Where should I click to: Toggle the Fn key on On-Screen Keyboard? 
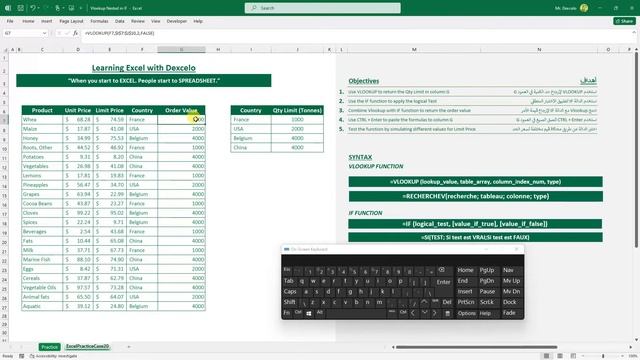click(287, 313)
